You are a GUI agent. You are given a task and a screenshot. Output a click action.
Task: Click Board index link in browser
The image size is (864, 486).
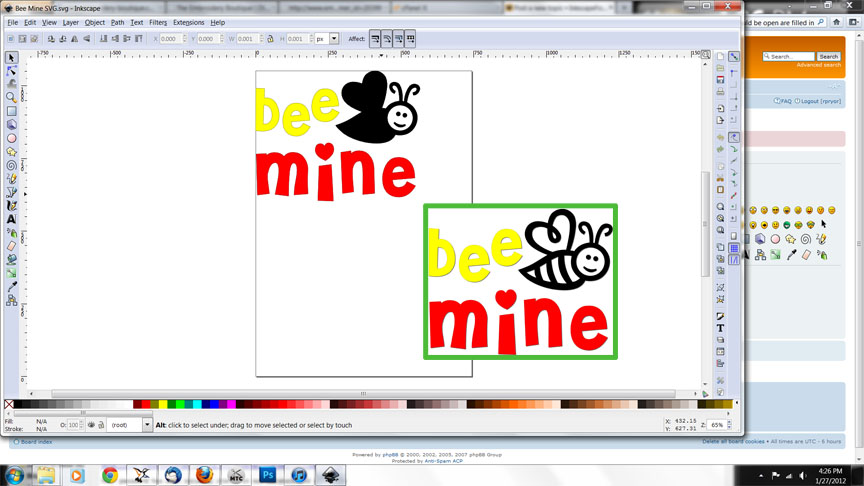tap(36, 442)
